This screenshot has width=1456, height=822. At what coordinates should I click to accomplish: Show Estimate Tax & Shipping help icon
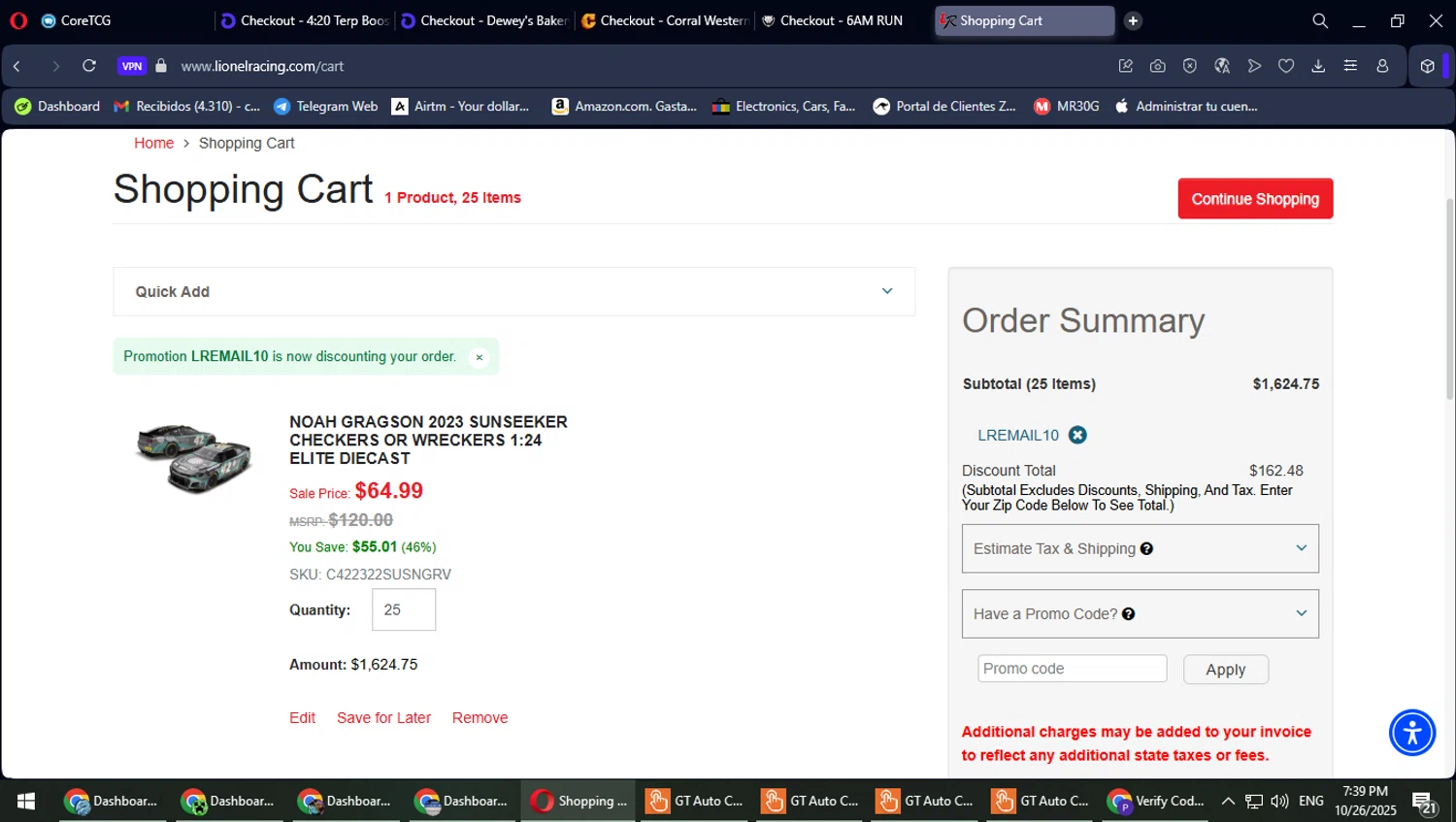coord(1146,548)
